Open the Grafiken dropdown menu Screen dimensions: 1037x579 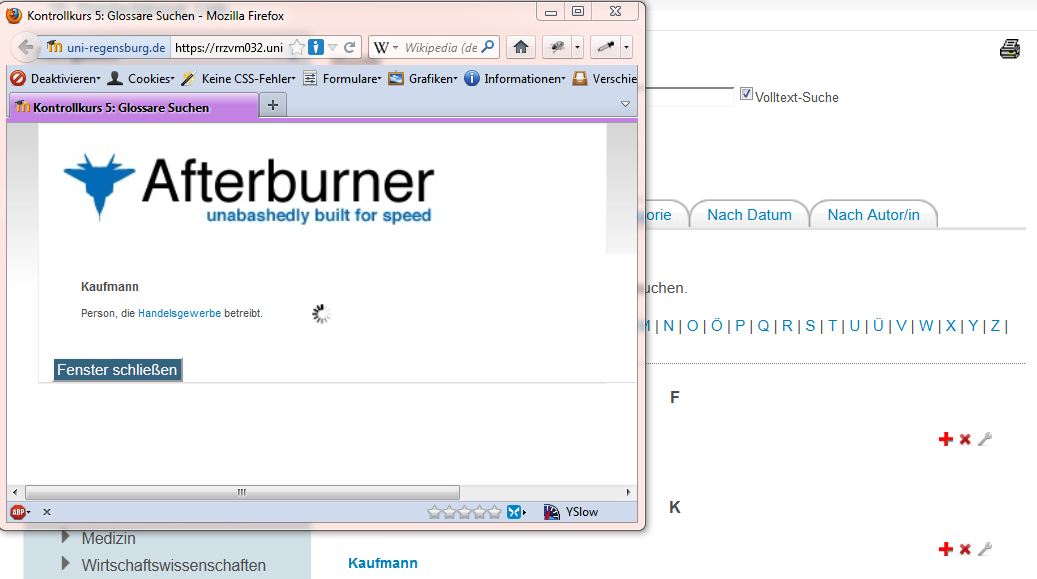click(x=423, y=78)
